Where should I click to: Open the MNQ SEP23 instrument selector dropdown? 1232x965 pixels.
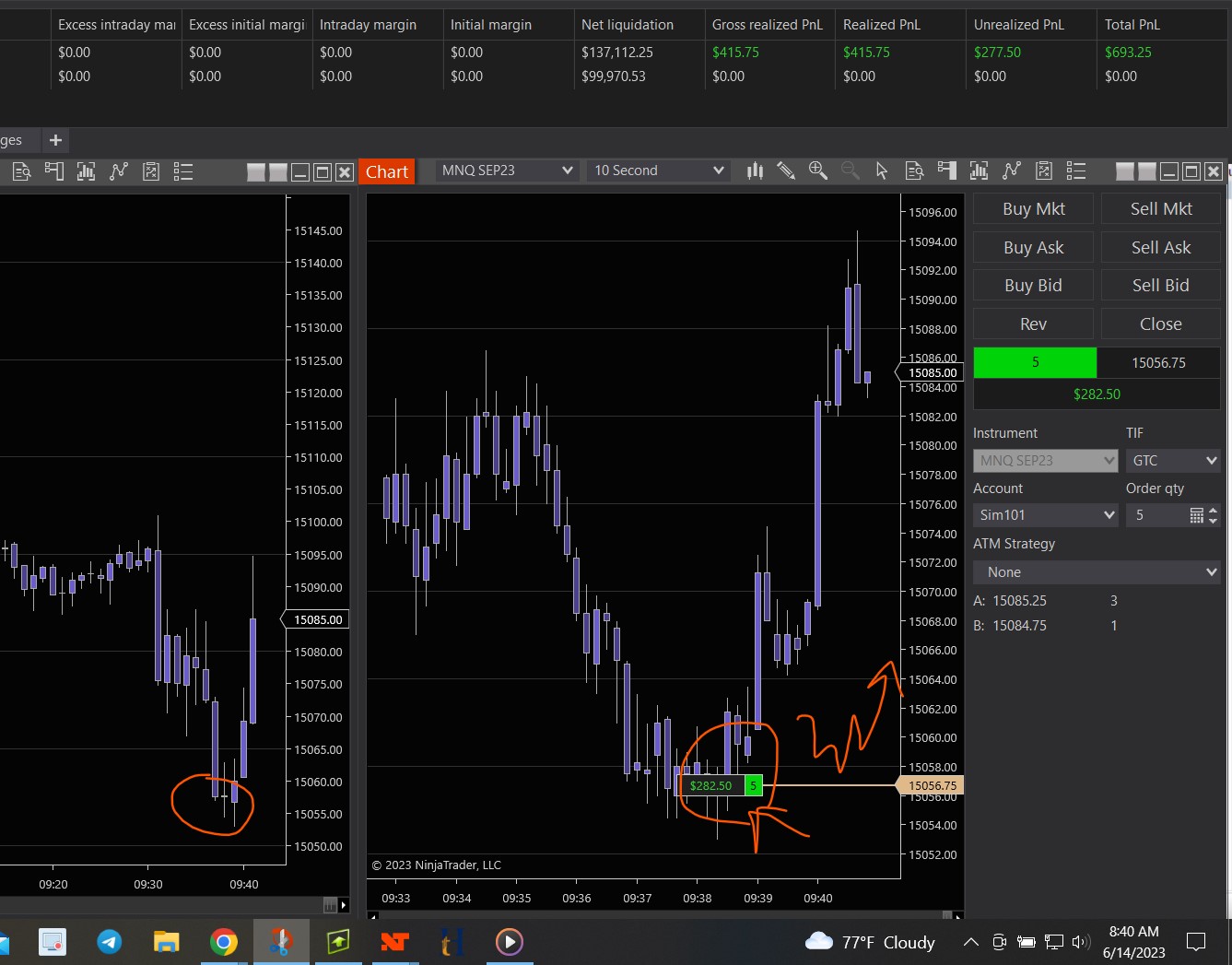(x=507, y=171)
